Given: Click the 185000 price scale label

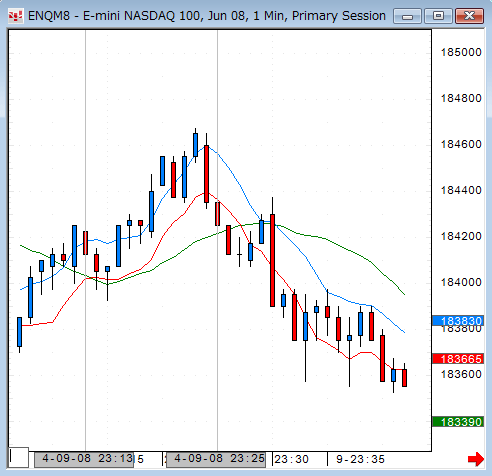Looking at the screenshot, I should [x=461, y=52].
